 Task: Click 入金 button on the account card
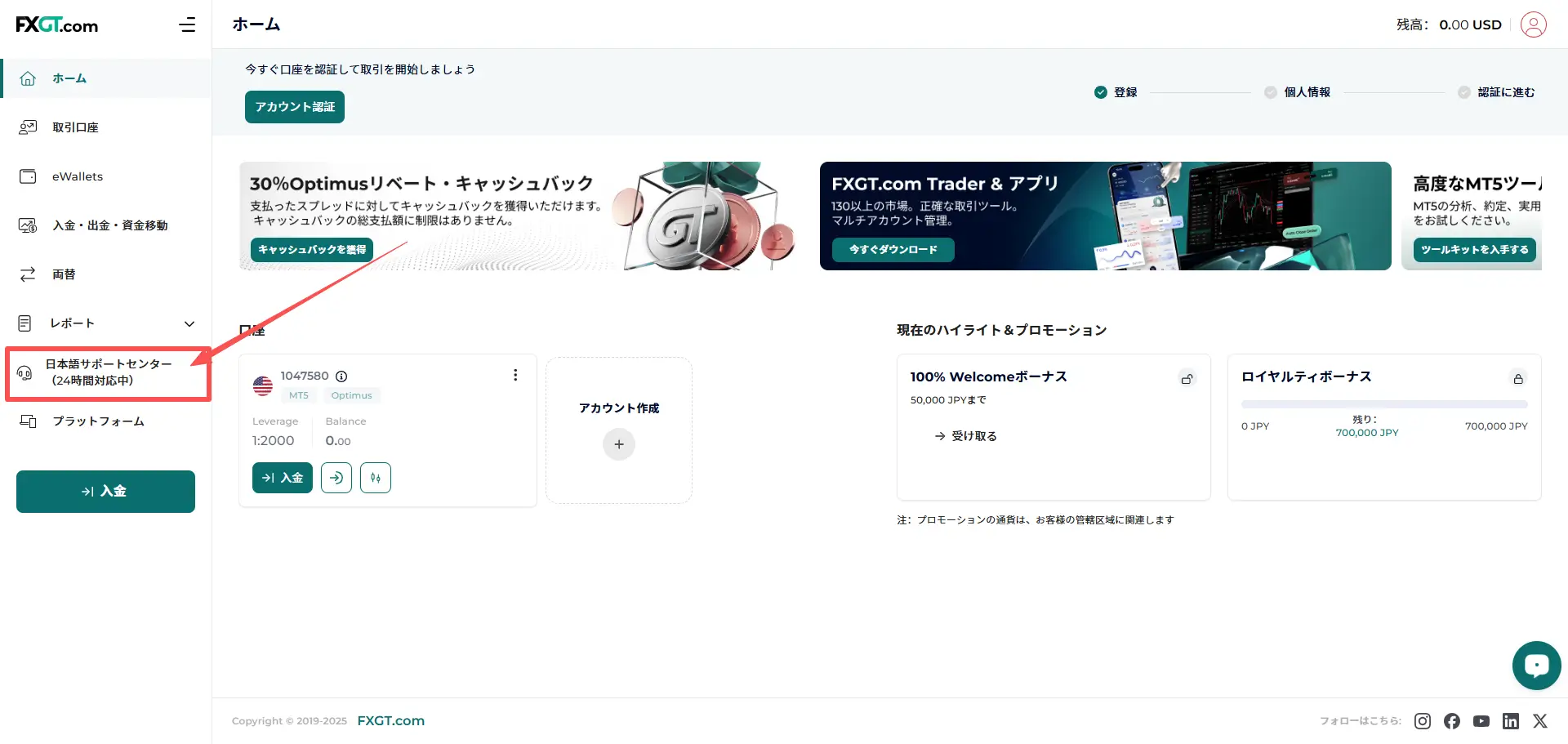(x=283, y=478)
